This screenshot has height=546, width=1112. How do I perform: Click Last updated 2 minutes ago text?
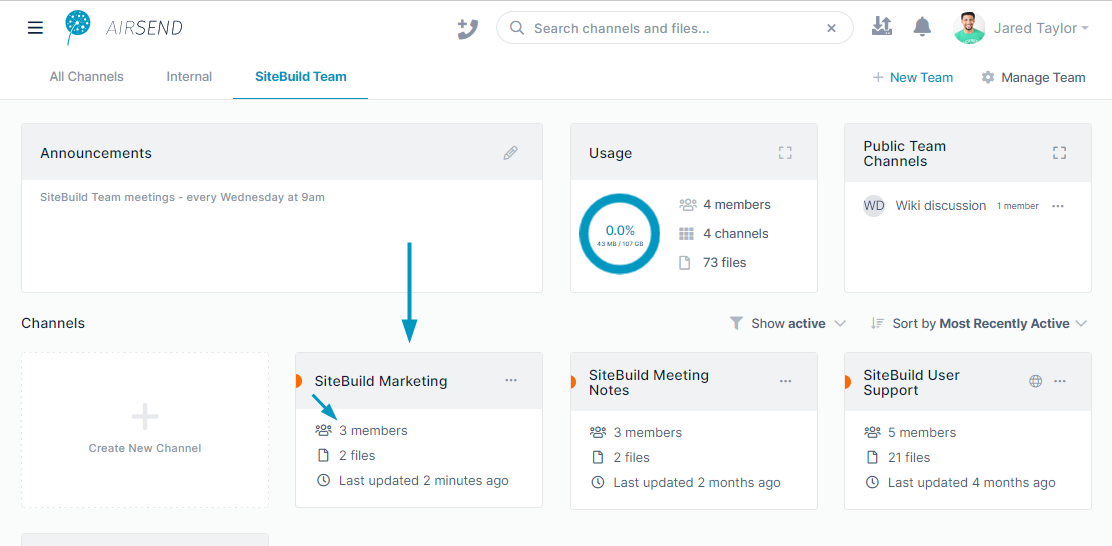[x=423, y=480]
